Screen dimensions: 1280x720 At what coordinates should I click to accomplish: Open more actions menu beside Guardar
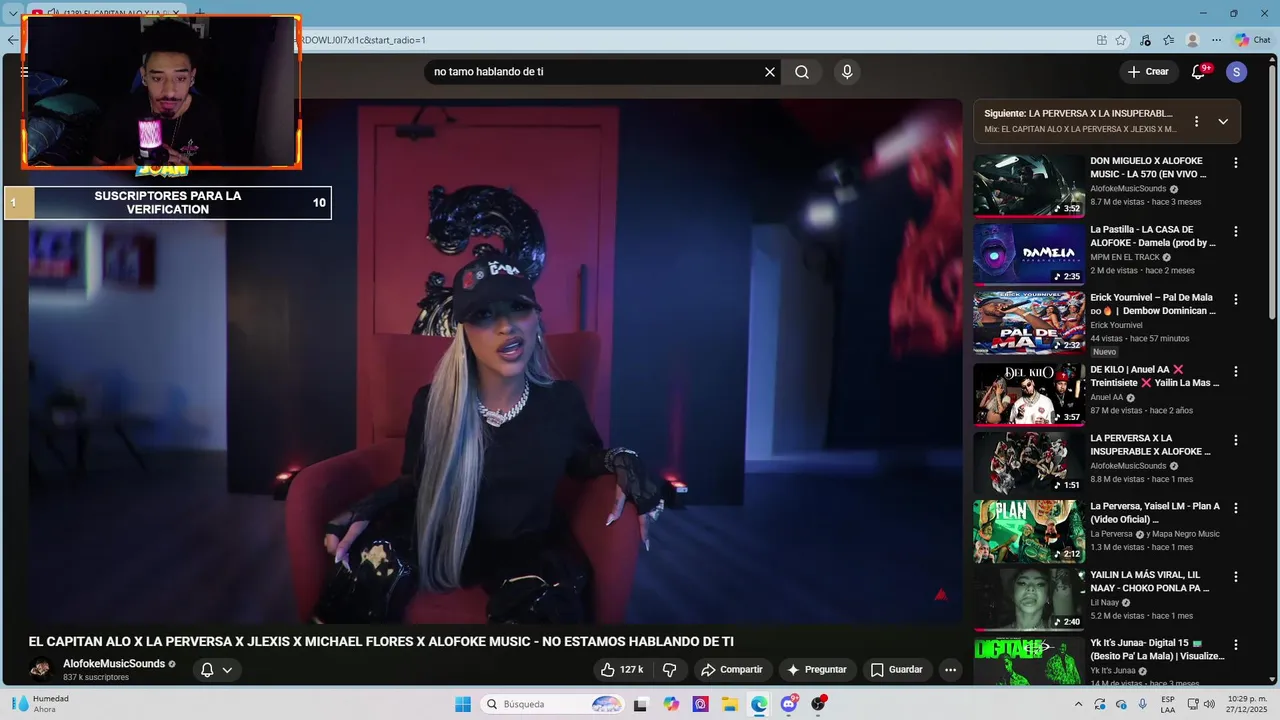tap(951, 670)
